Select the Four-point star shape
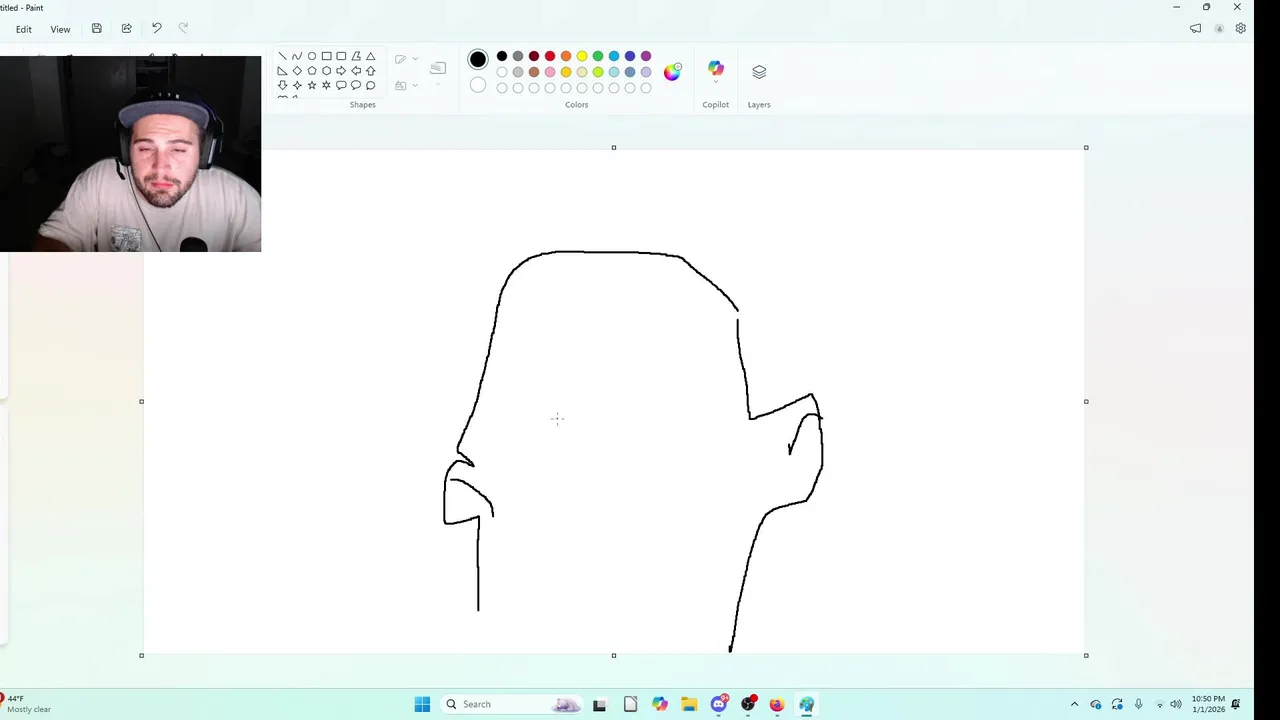 click(x=297, y=85)
